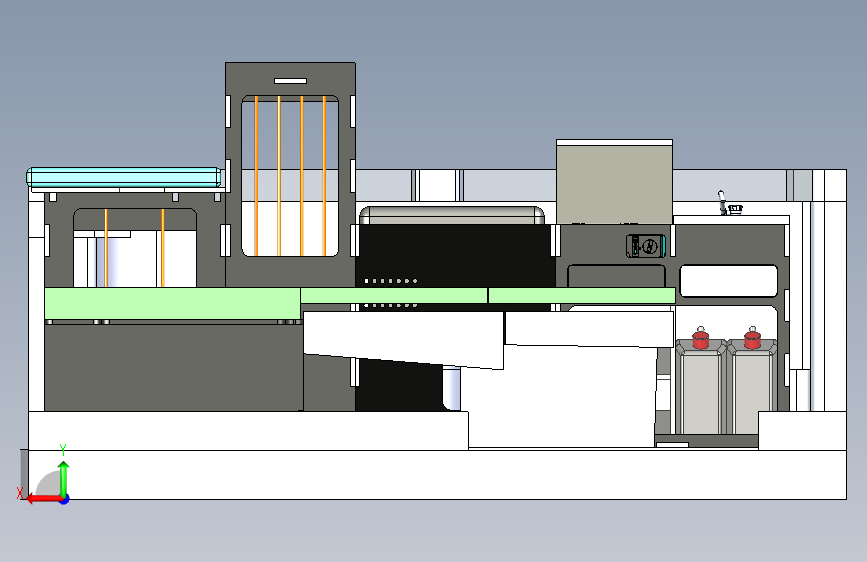This screenshot has height=562, width=867.
Task: Select the beige box on the counter
Action: [x=614, y=182]
